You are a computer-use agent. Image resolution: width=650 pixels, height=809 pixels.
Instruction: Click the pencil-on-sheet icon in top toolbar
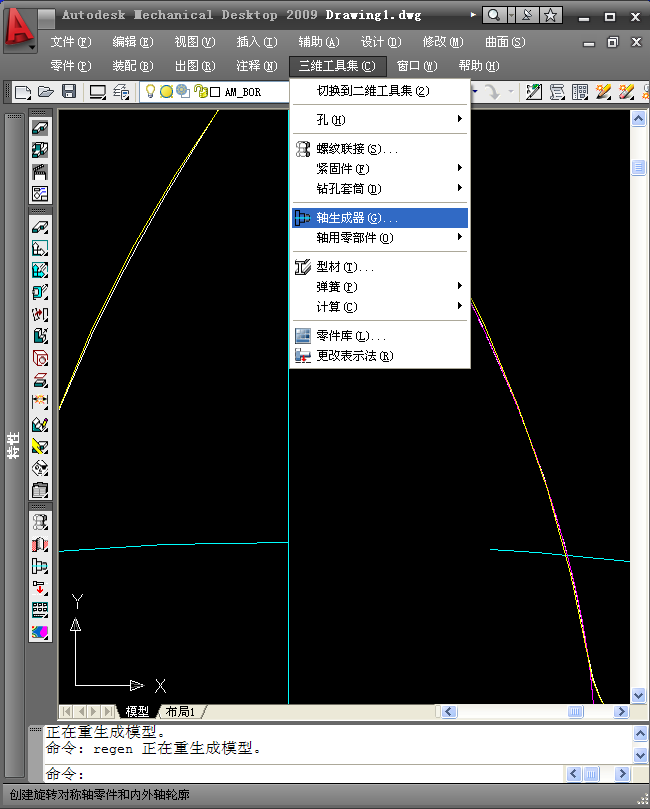[533, 92]
